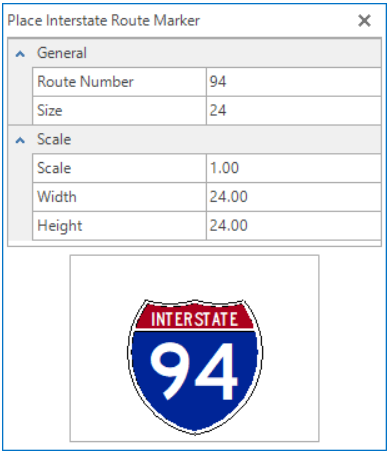Edit the Width value 24.00

[294, 197]
